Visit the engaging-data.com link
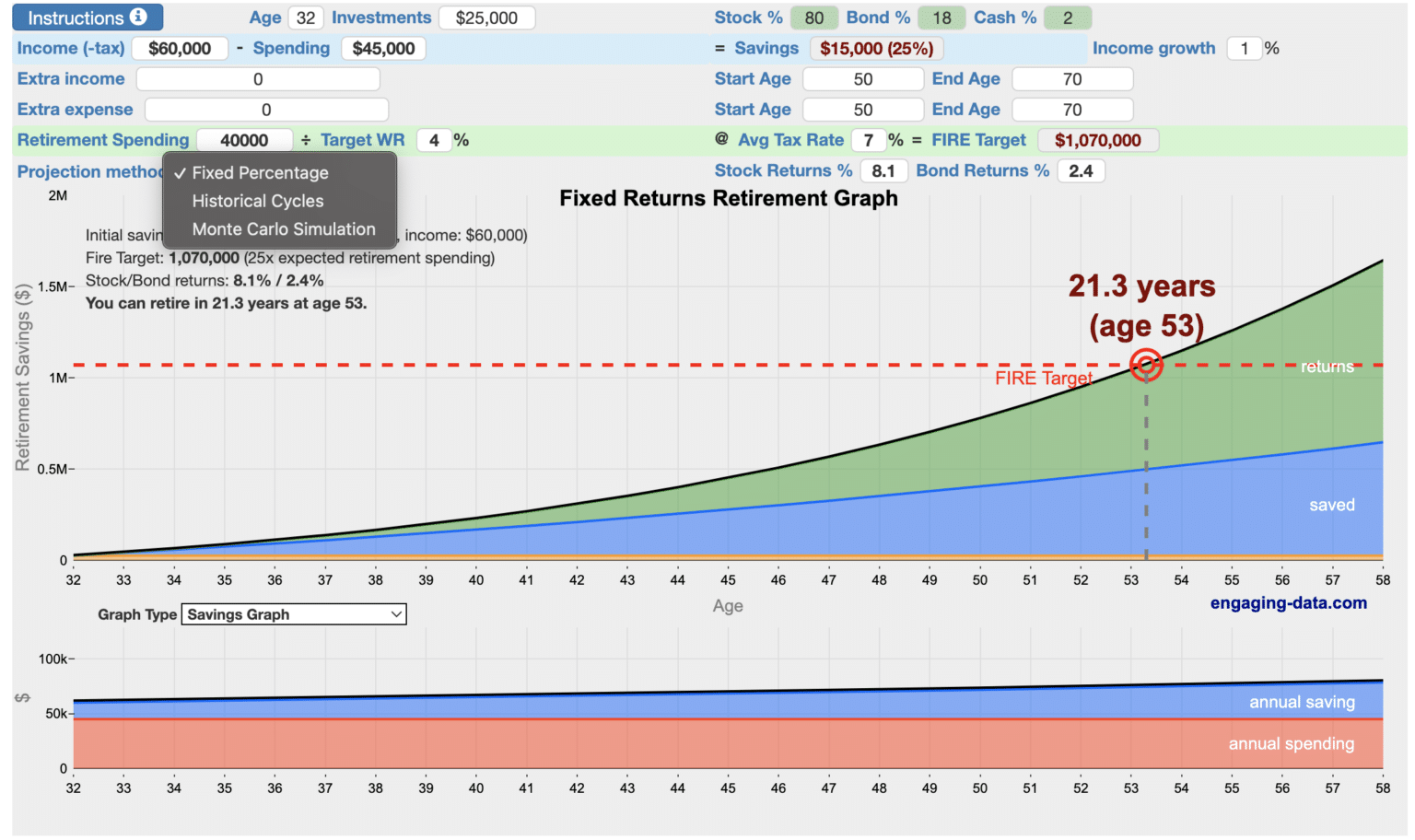 pyautogui.click(x=1289, y=602)
